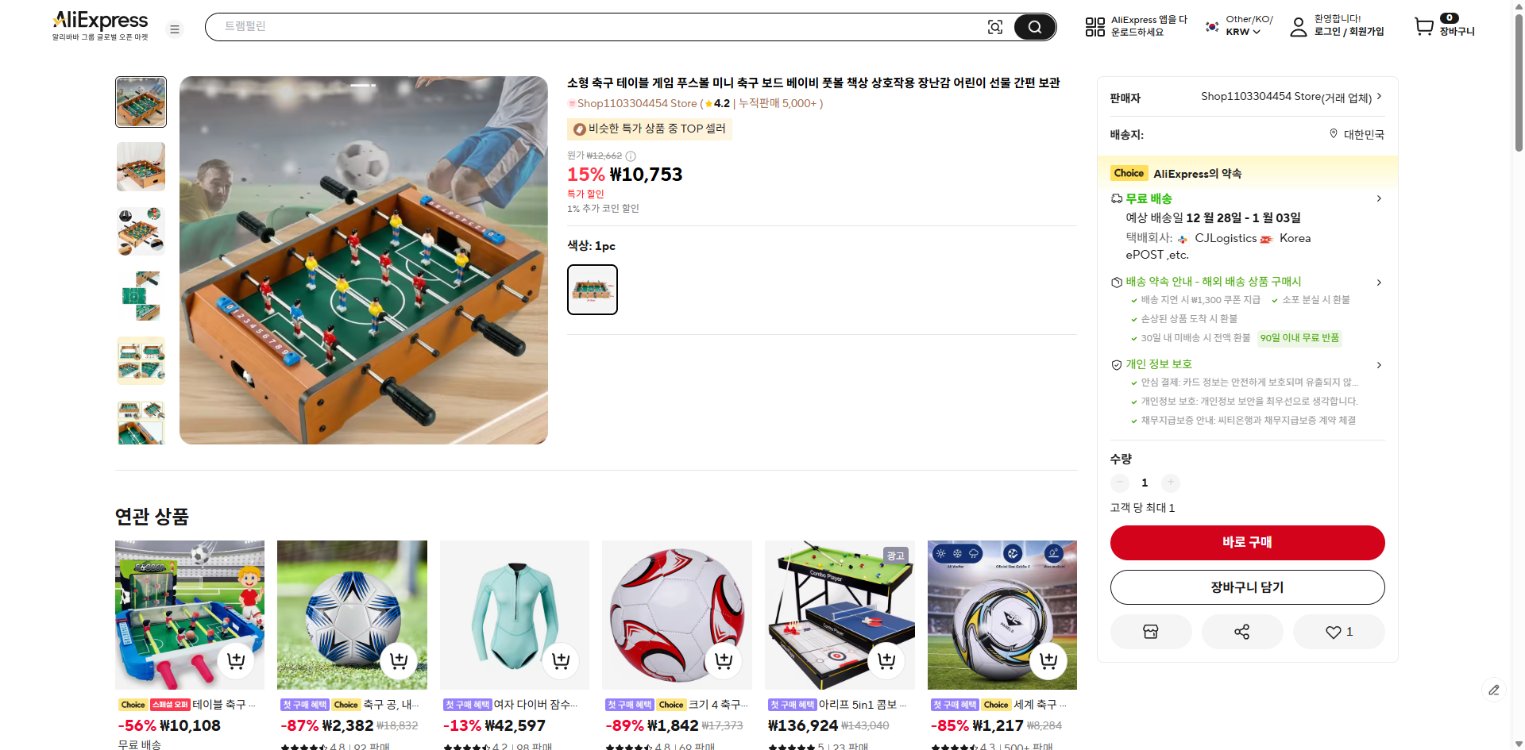Decrease quantity with the minus button
The width and height of the screenshot is (1525, 750).
pos(1120,483)
